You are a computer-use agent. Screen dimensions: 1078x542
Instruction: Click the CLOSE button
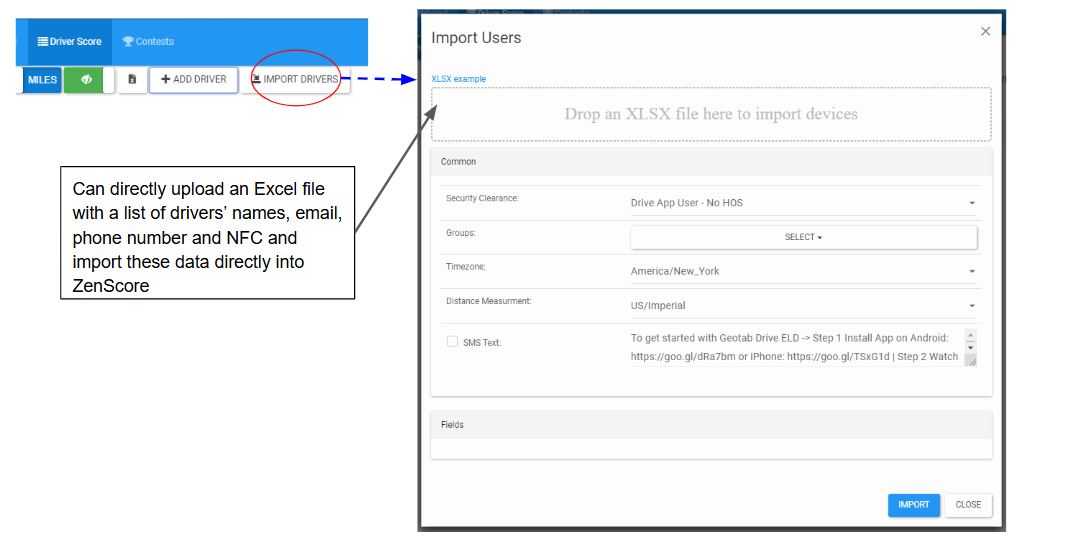(968, 505)
